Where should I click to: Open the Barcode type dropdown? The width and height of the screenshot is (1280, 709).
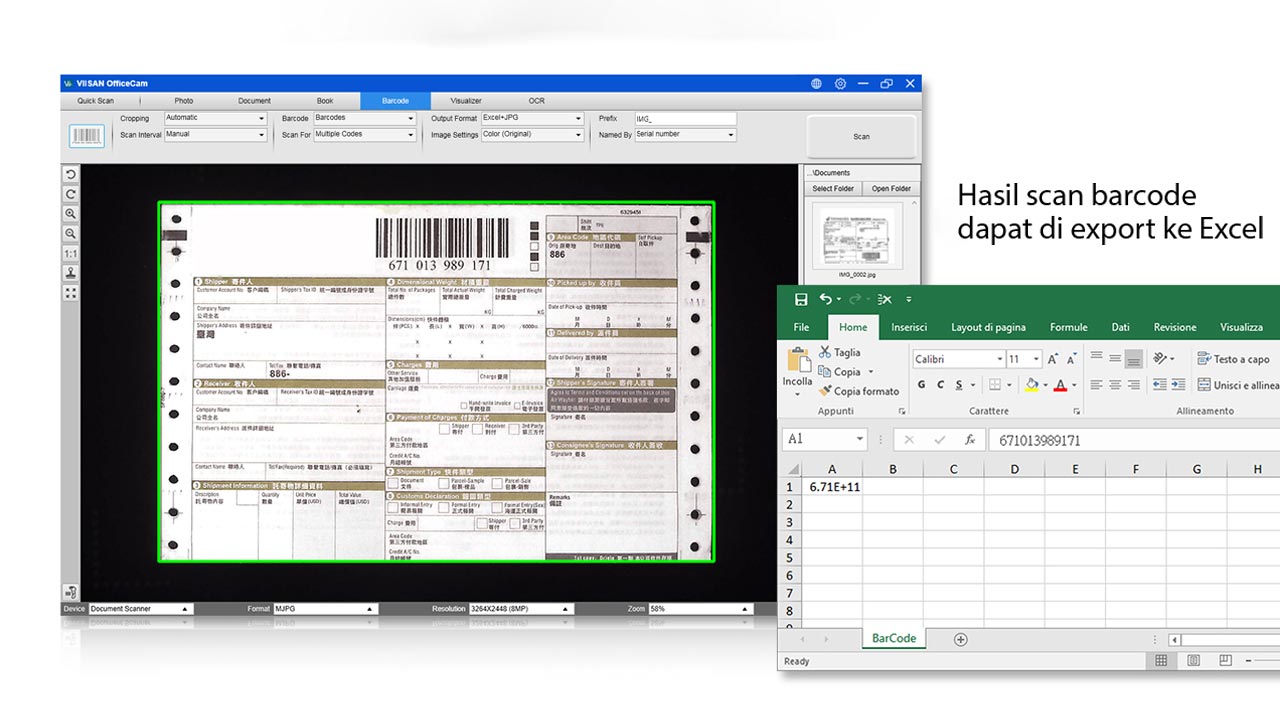click(x=364, y=118)
